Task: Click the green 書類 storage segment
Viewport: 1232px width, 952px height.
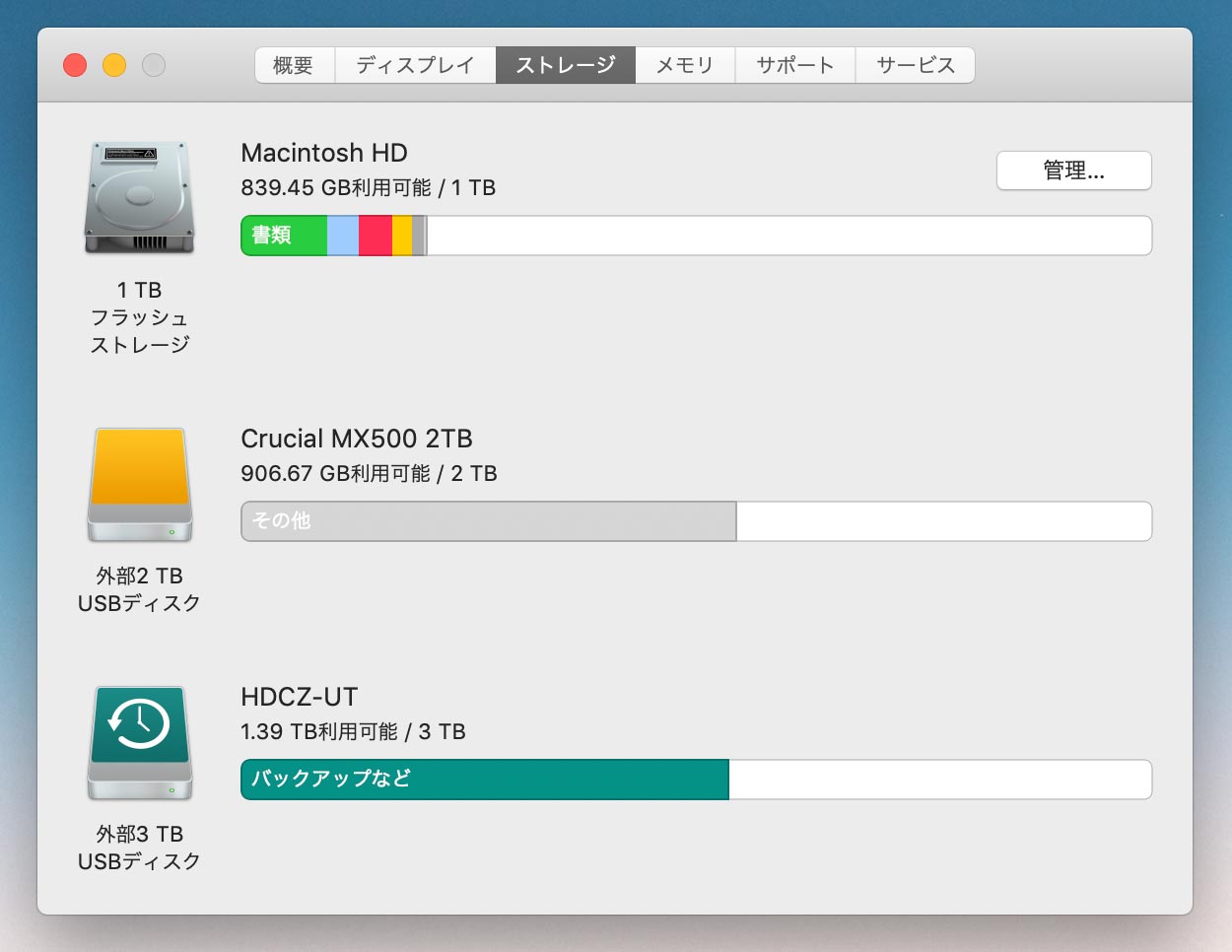Action: pos(284,236)
